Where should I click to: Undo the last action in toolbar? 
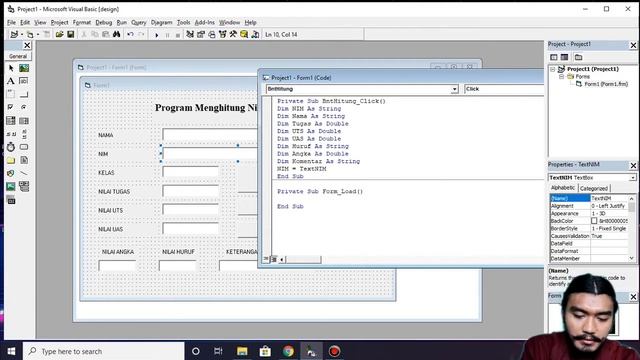pos(130,35)
